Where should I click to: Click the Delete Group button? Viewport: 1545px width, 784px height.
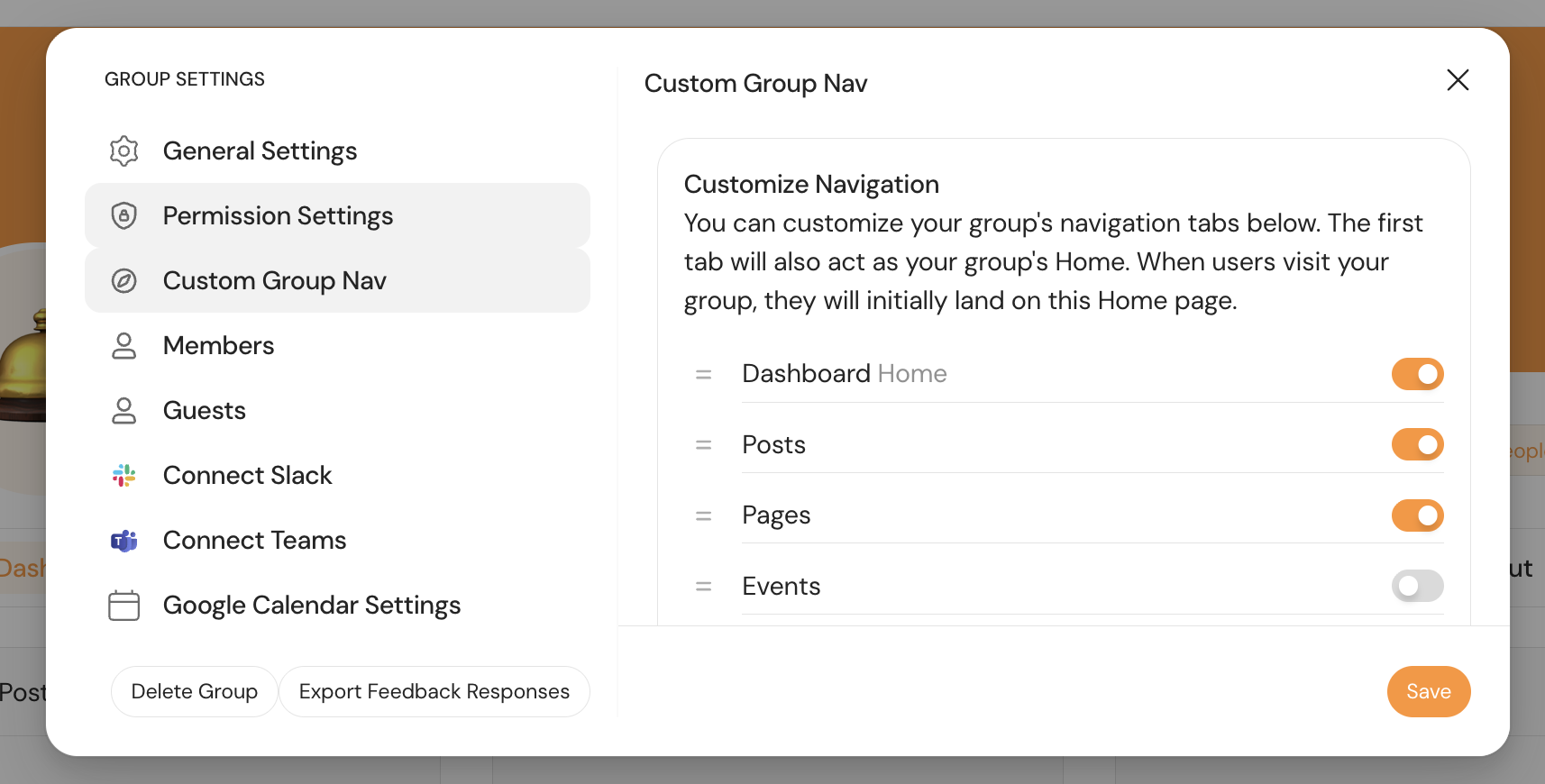[195, 692]
